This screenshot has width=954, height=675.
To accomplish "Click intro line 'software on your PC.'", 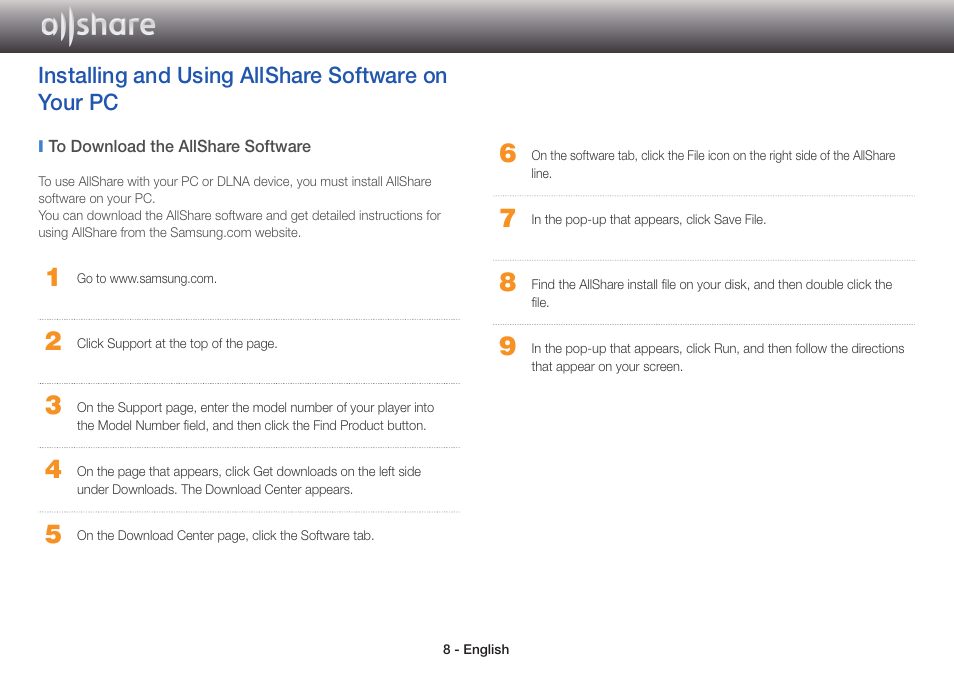I will coord(97,198).
